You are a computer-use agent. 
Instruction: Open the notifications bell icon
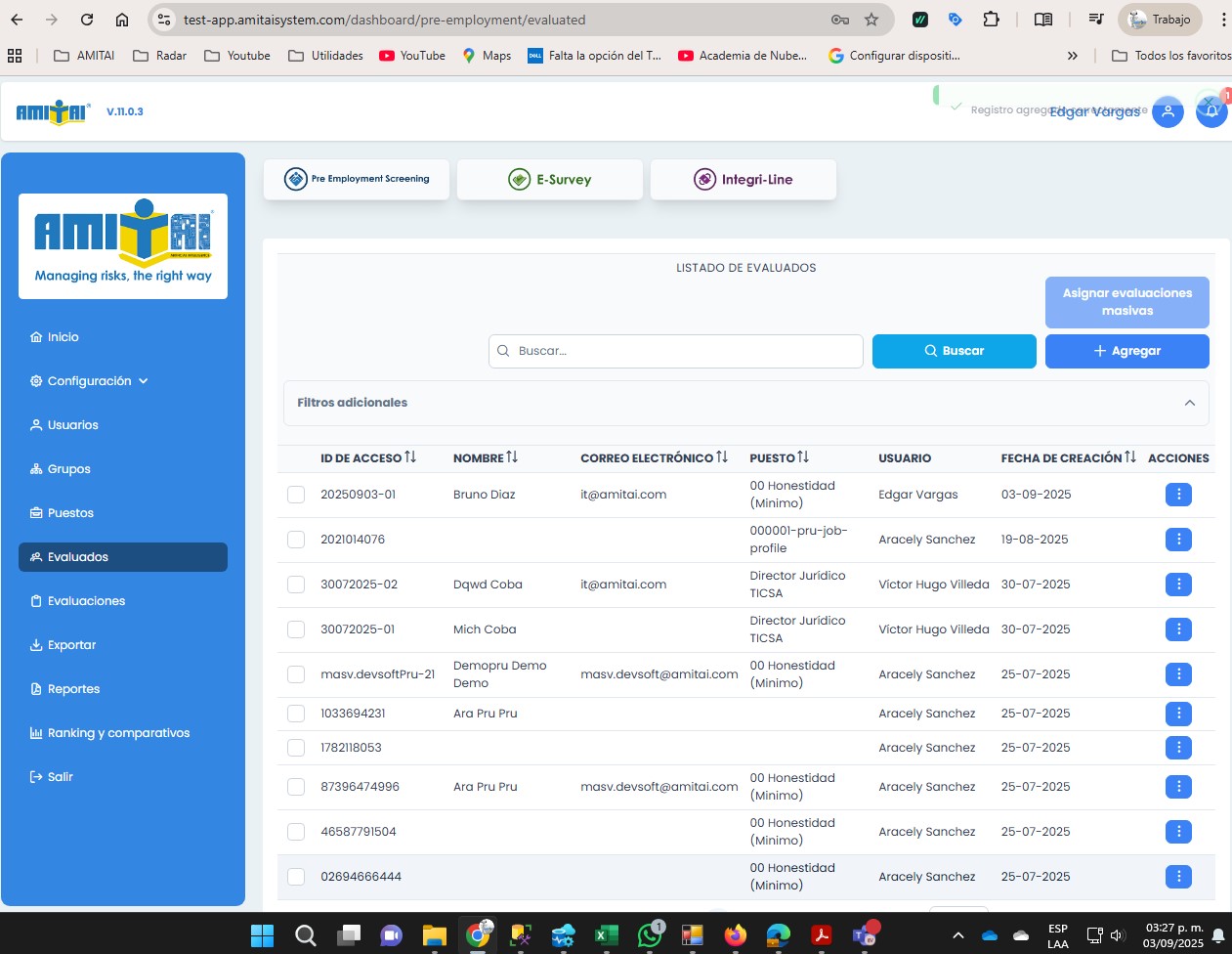coord(1211,111)
